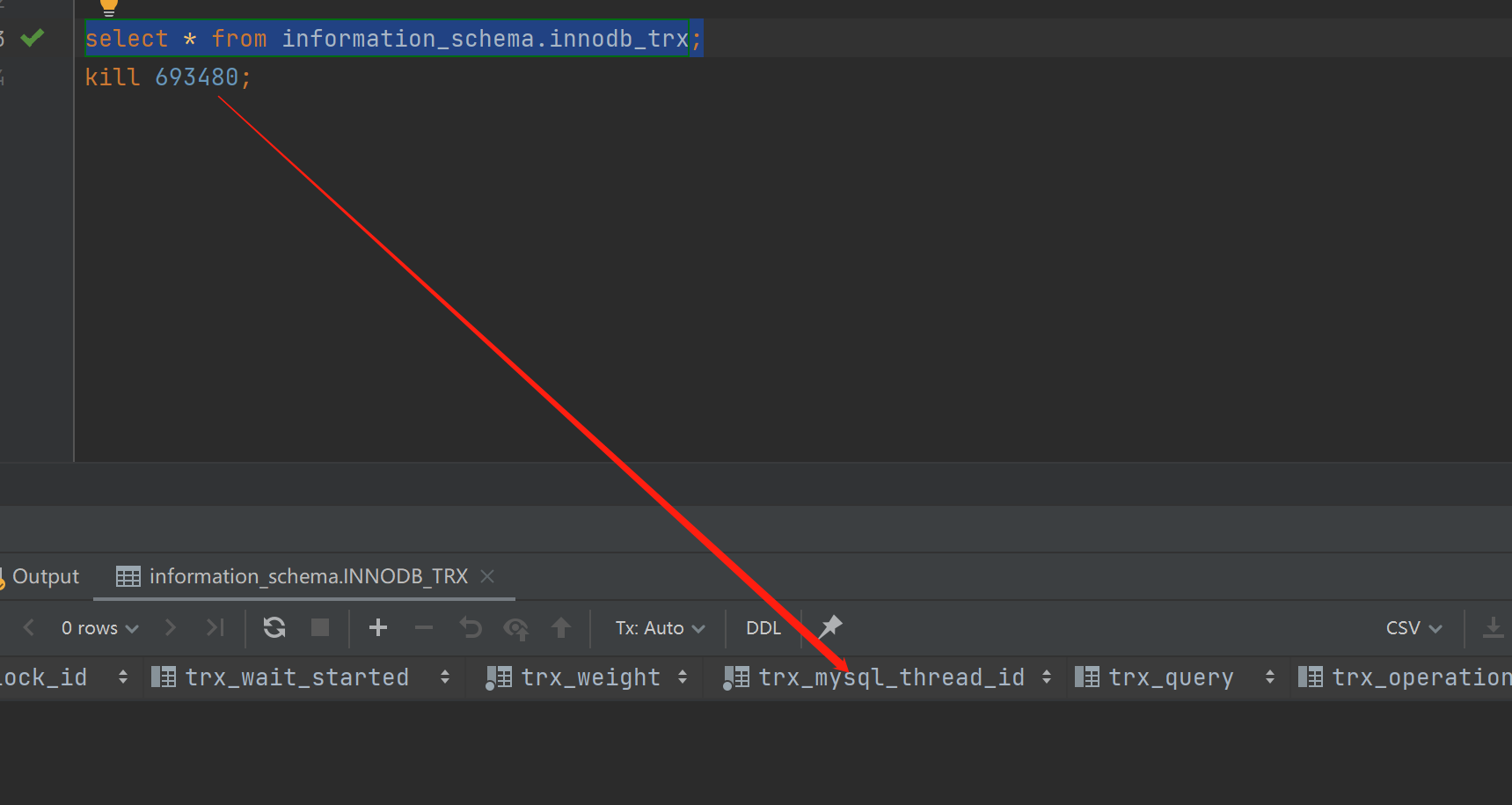Delete row with the minus icon
The width and height of the screenshot is (1512, 805).
[x=424, y=627]
